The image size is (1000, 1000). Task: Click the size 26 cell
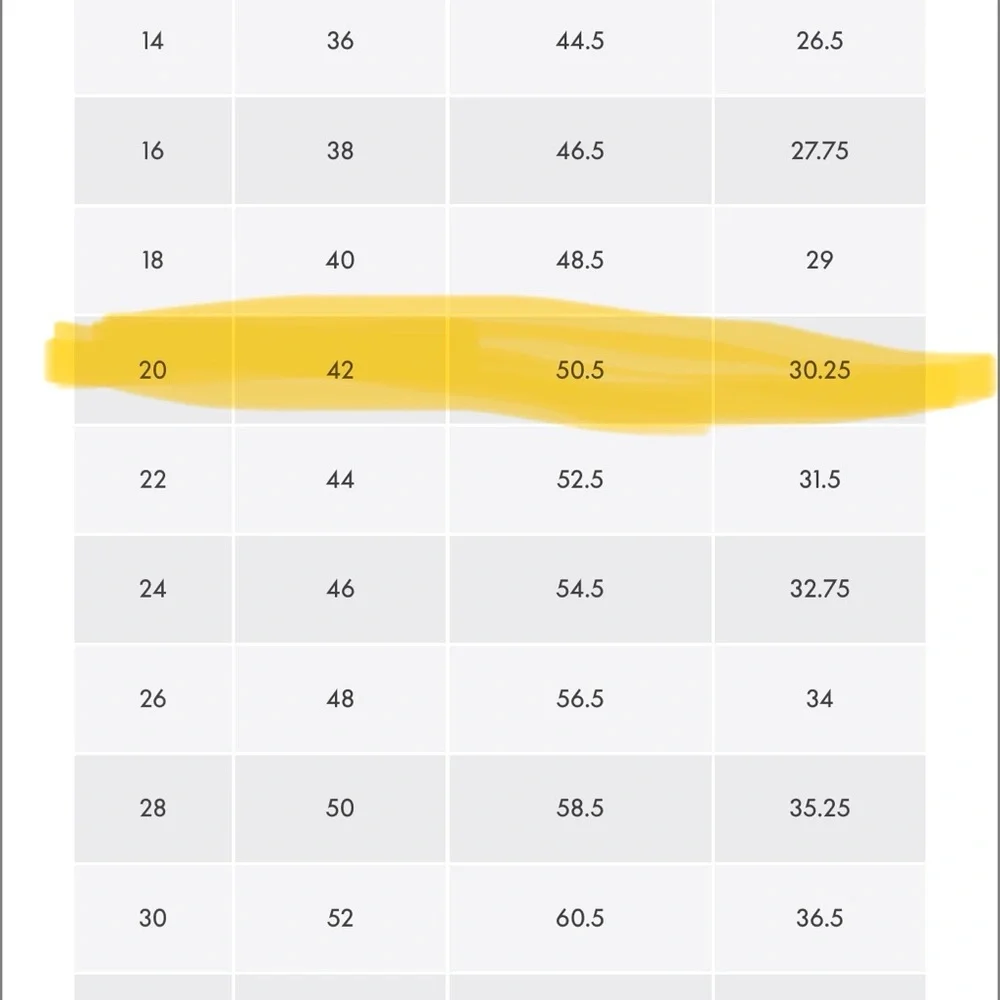point(153,698)
